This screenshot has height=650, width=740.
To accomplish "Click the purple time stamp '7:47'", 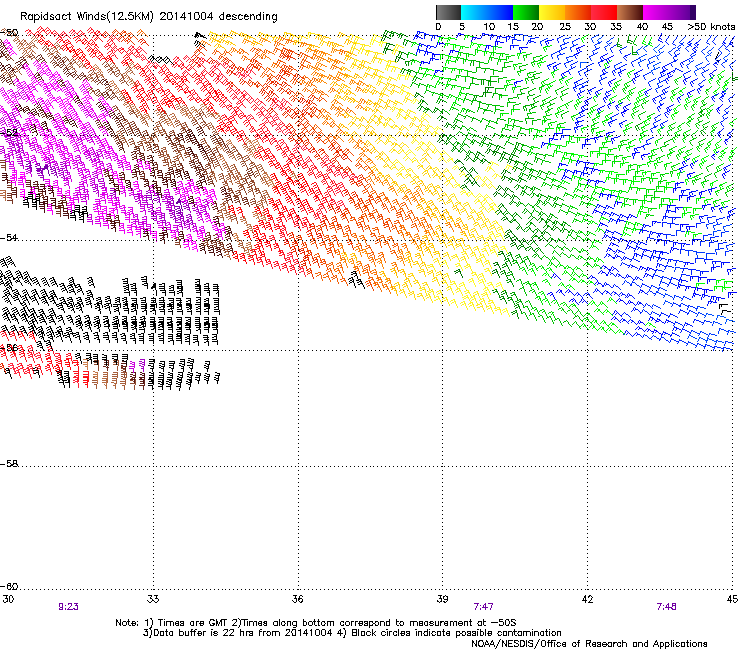I will click(x=483, y=607).
